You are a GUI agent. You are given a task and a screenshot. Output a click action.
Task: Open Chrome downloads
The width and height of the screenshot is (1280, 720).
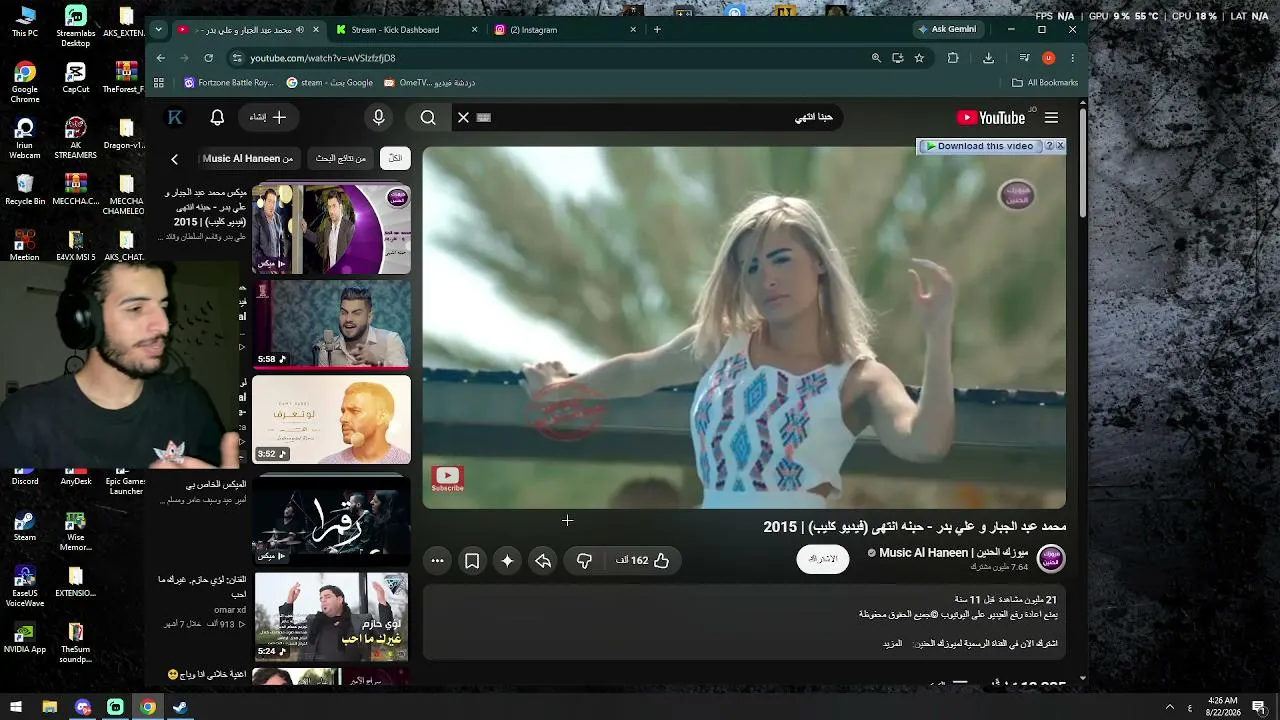(x=988, y=58)
